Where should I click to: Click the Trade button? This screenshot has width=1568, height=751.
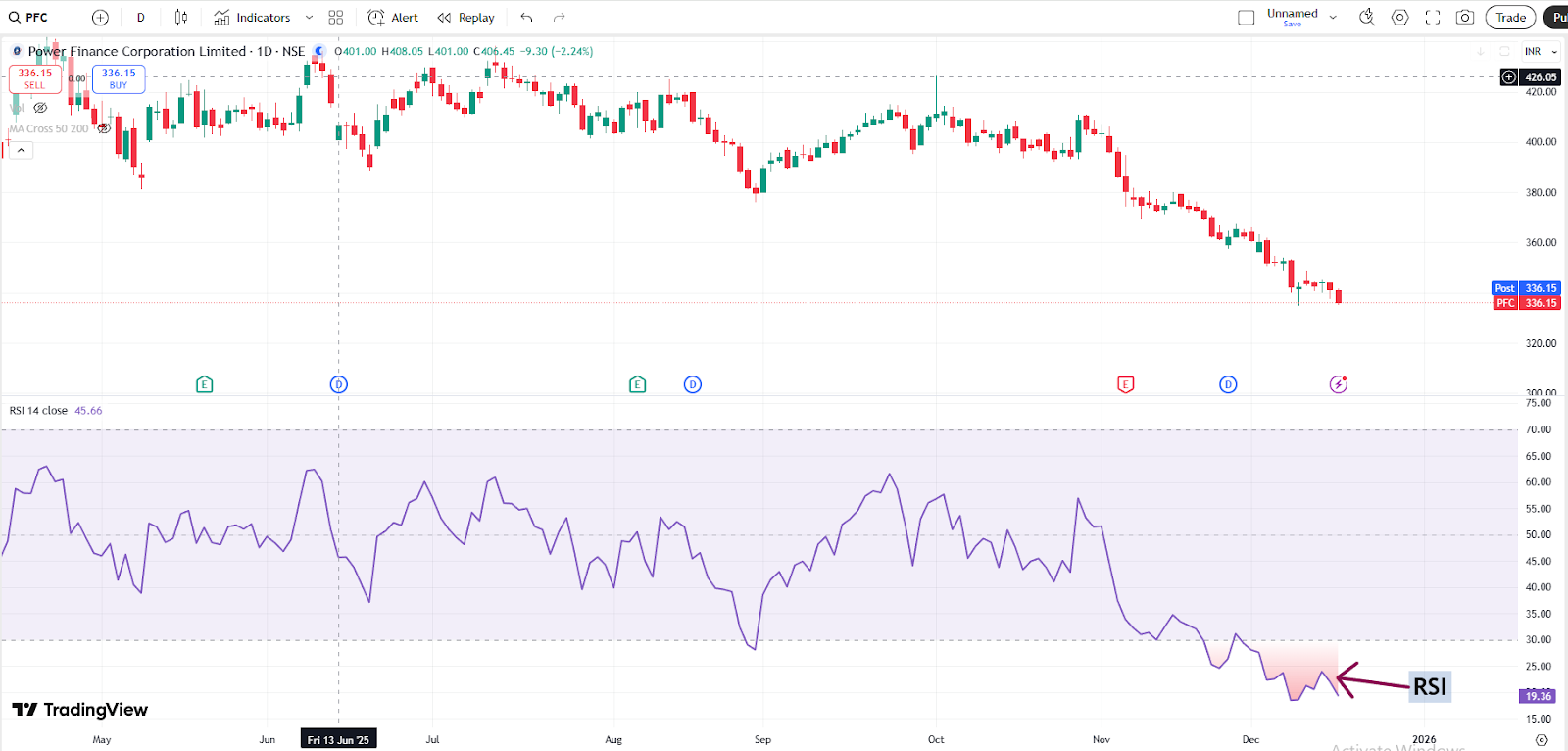point(1510,18)
